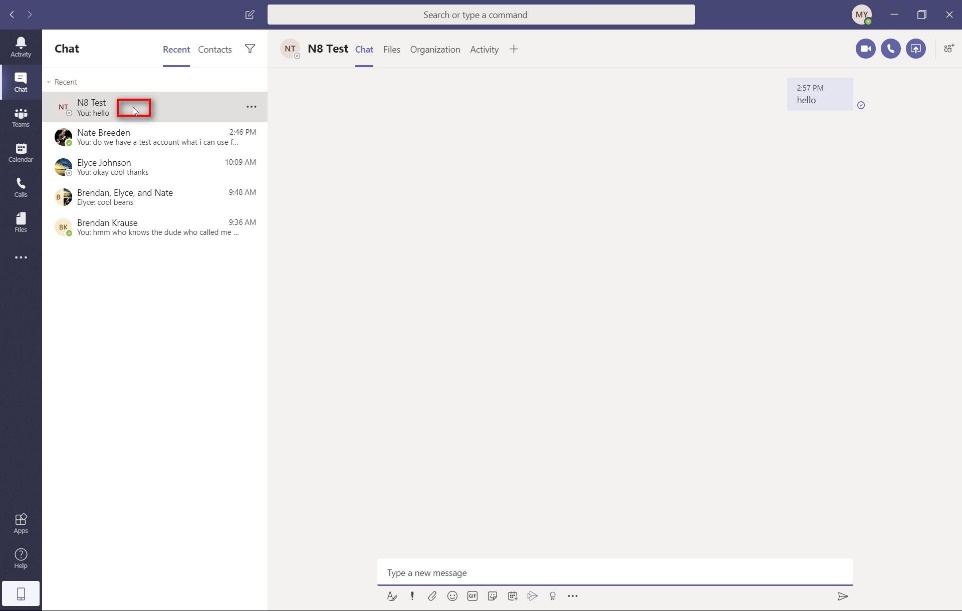Click the N8 Test conversation title

pos(328,48)
